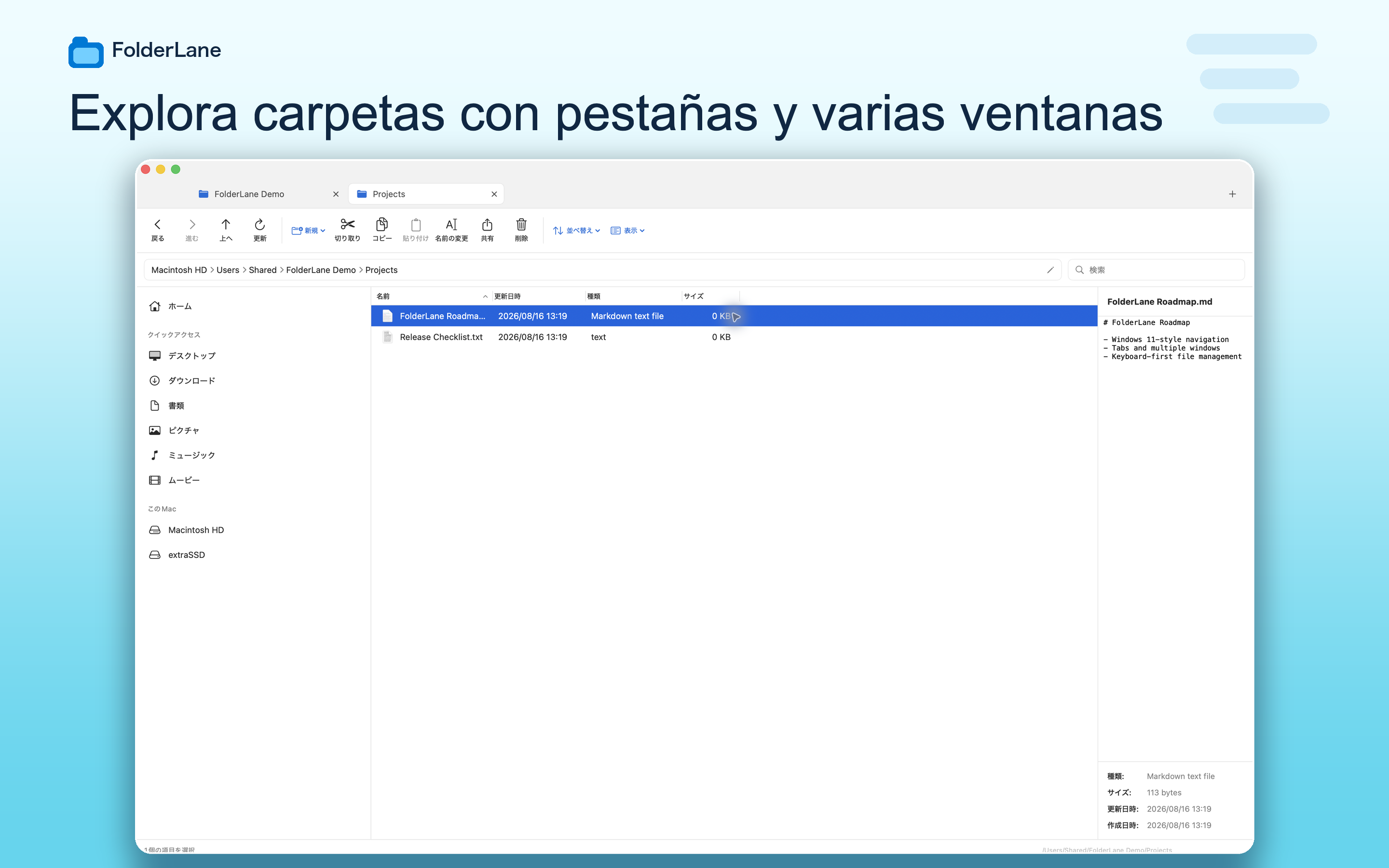
Task: Sort by the 更新日時 column header
Action: (538, 296)
